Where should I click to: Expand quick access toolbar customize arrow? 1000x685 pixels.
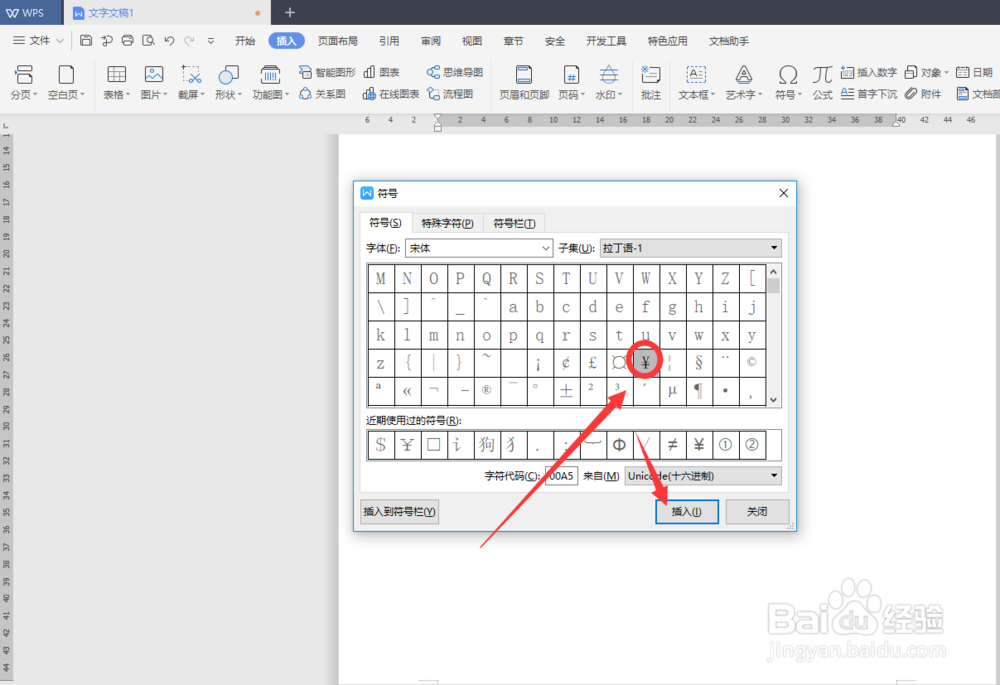click(x=210, y=41)
